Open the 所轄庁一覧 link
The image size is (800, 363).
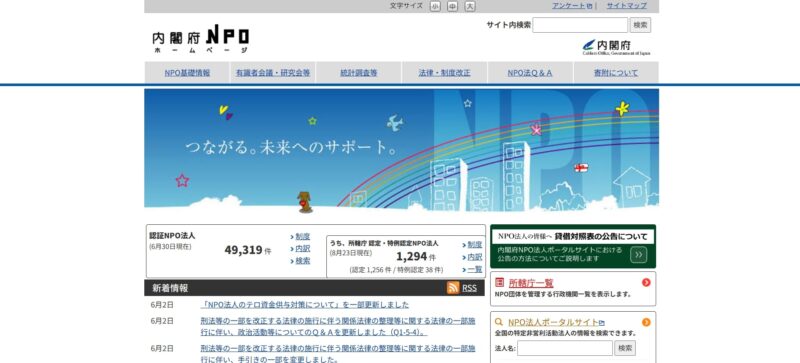click(531, 283)
